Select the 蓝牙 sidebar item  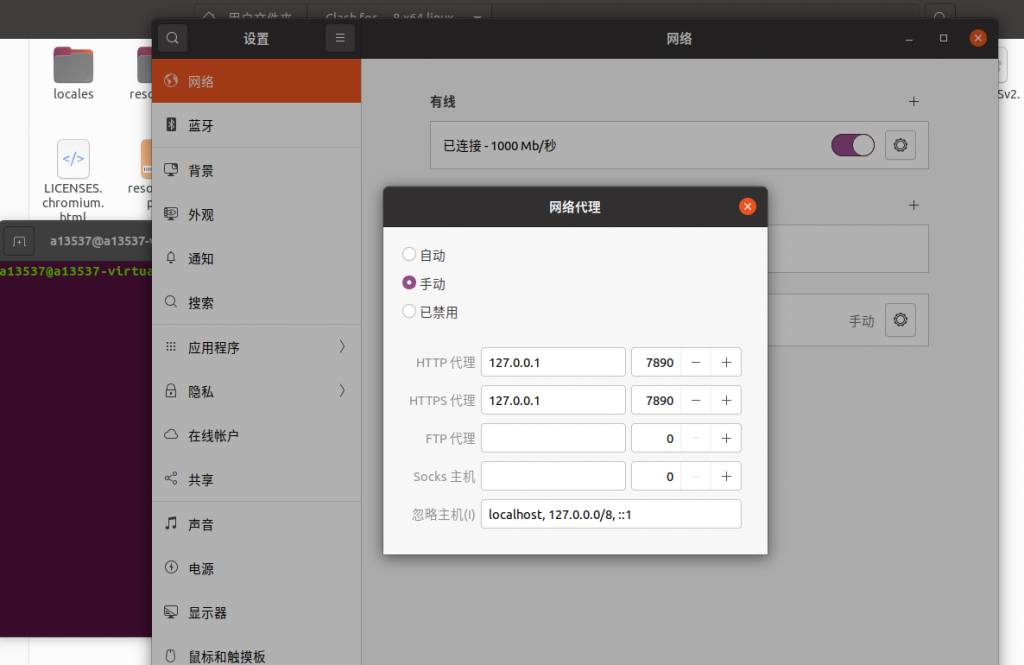(x=257, y=125)
